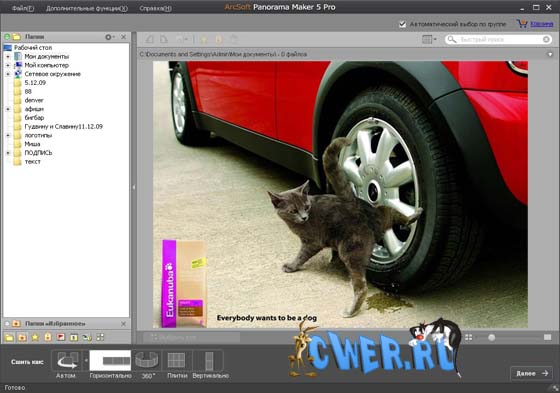Expand the Мои документы tree node
The height and width of the screenshot is (393, 560).
coord(8,56)
